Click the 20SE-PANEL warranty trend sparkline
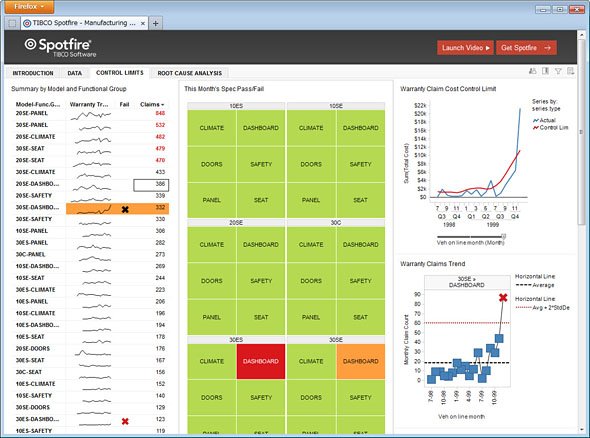The width and height of the screenshot is (590, 438). pos(91,116)
